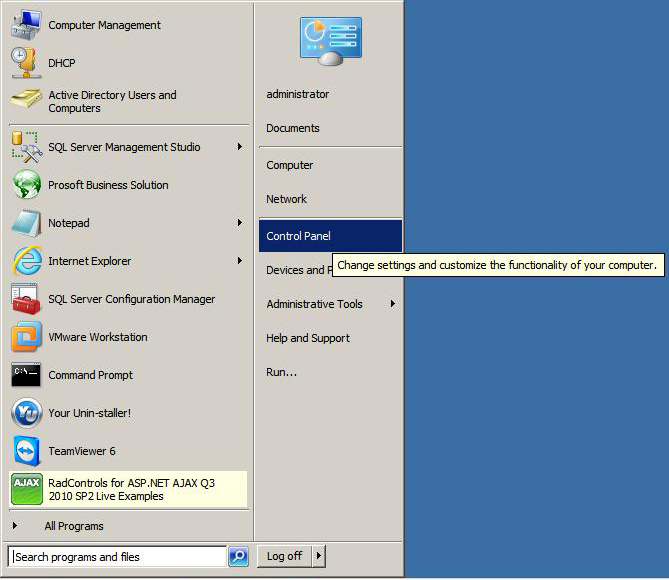
Task: Click All Programs label
Action: (74, 526)
